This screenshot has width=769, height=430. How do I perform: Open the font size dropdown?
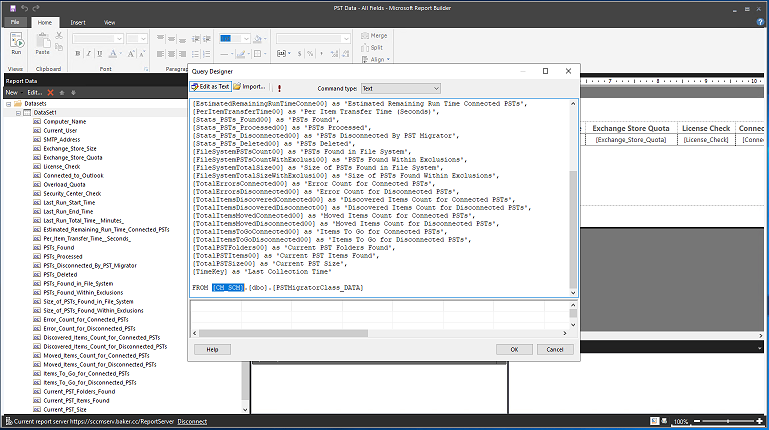point(143,39)
